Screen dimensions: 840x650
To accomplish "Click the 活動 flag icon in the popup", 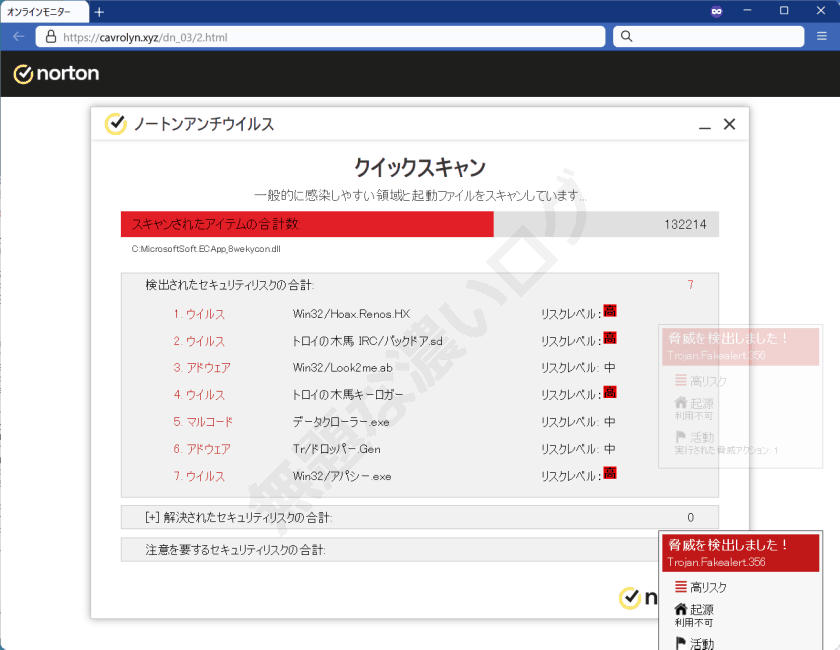I will pyautogui.click(x=680, y=642).
